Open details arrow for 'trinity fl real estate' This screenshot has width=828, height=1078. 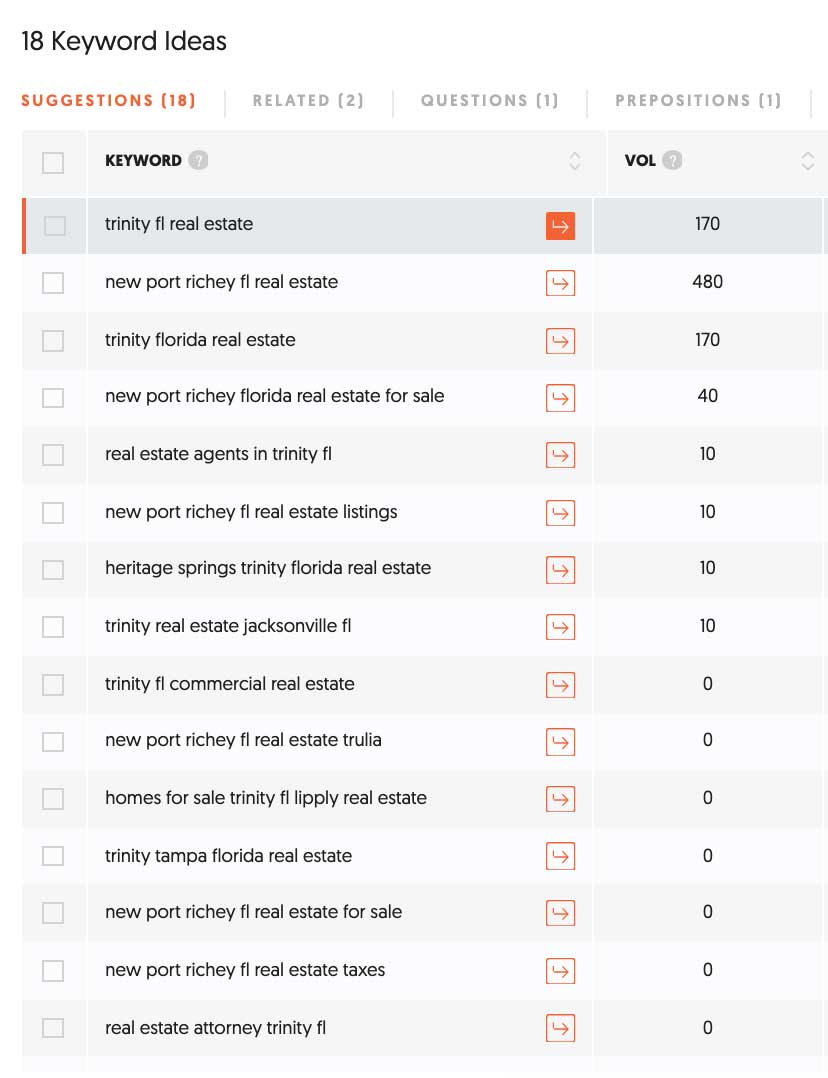tap(561, 227)
